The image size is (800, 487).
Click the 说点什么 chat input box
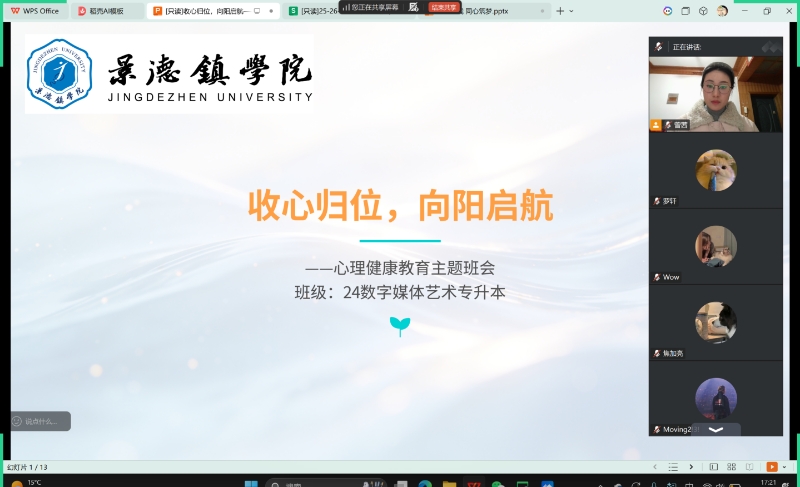(x=46, y=421)
